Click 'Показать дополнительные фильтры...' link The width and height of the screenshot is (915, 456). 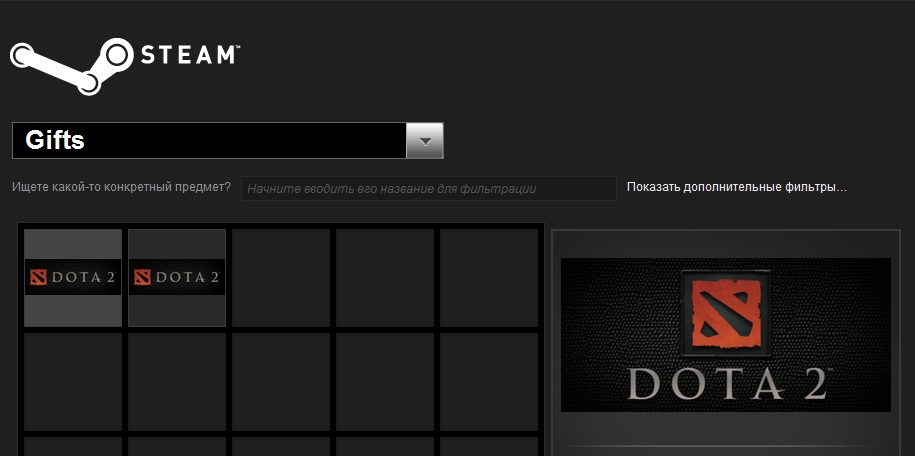click(x=736, y=187)
